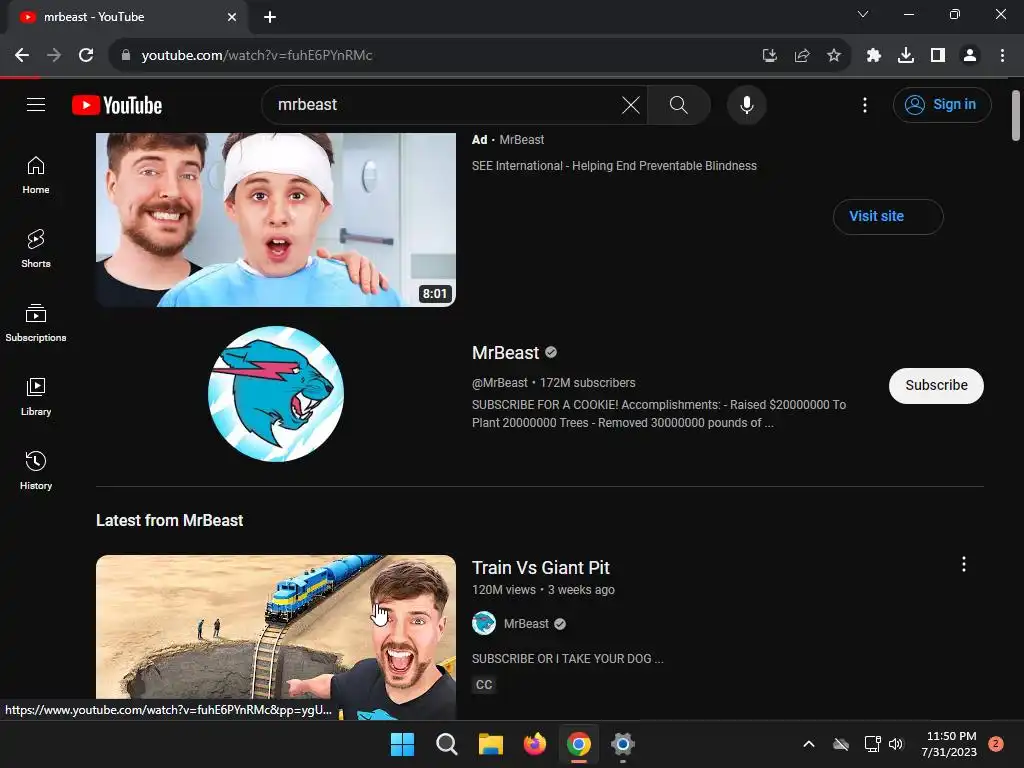The height and width of the screenshot is (768, 1024).
Task: Click SEE International ad description
Action: [614, 166]
